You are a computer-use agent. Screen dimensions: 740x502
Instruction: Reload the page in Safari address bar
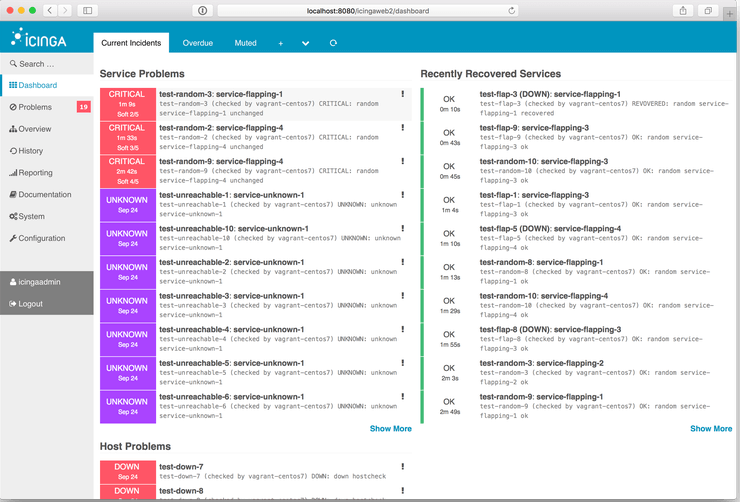pyautogui.click(x=512, y=10)
